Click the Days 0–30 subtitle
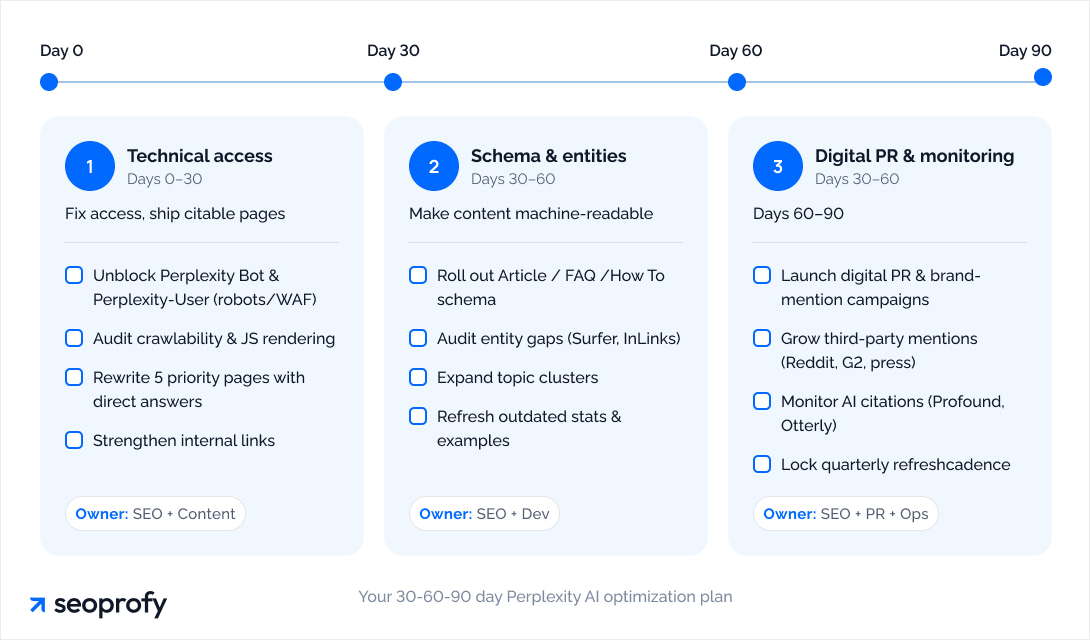The height and width of the screenshot is (640, 1090). tap(165, 179)
